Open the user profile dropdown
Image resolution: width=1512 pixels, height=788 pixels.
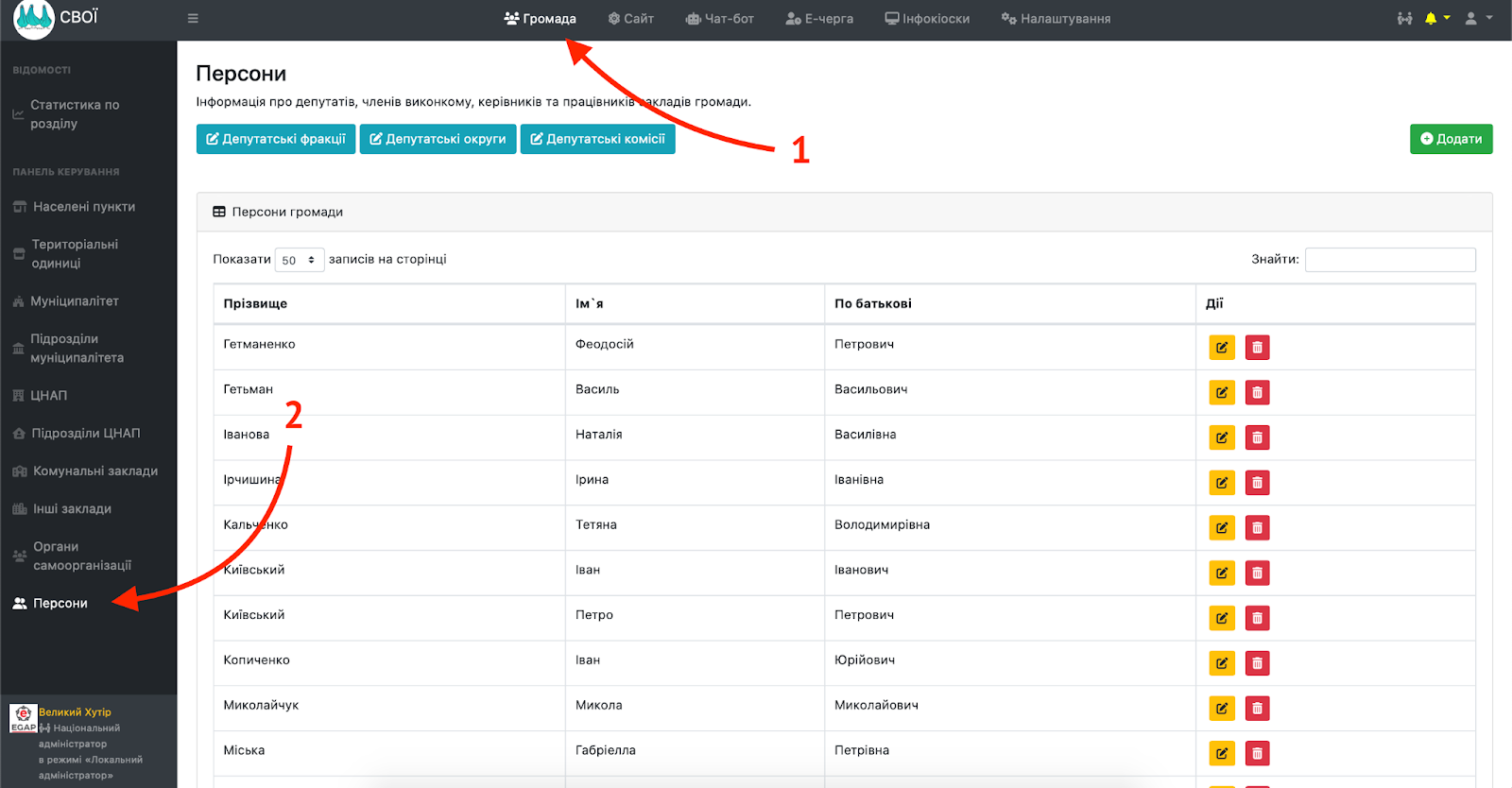pyautogui.click(x=1477, y=18)
